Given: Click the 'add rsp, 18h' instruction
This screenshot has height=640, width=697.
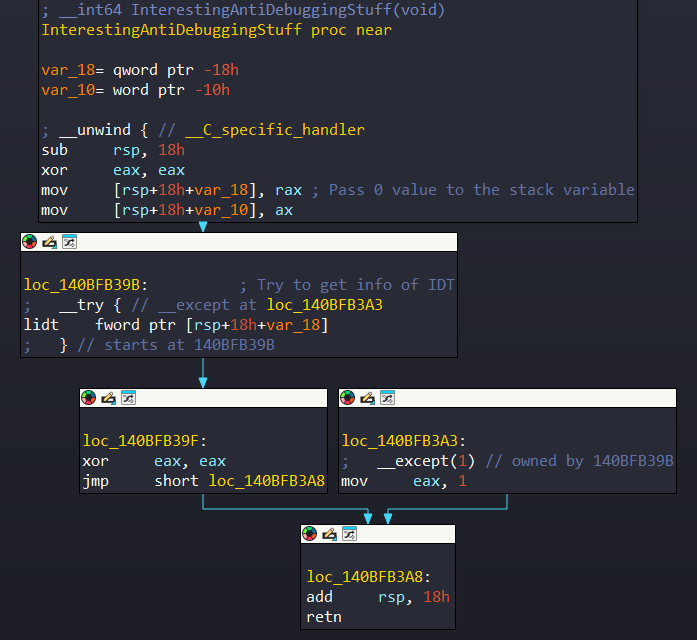Looking at the screenshot, I should point(378,596).
